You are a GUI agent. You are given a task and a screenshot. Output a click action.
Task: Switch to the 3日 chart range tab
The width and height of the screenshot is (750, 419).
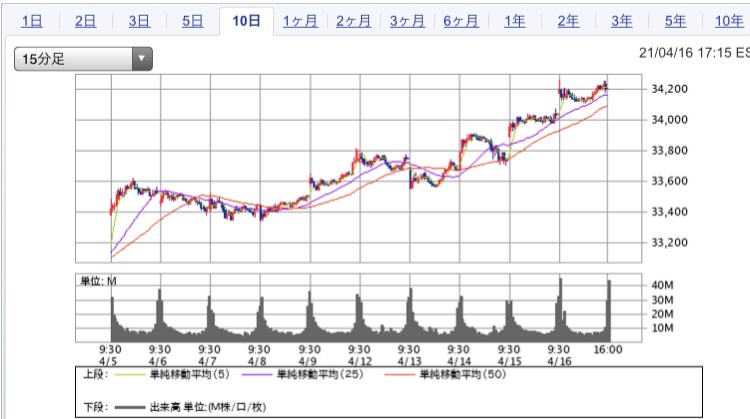point(139,21)
